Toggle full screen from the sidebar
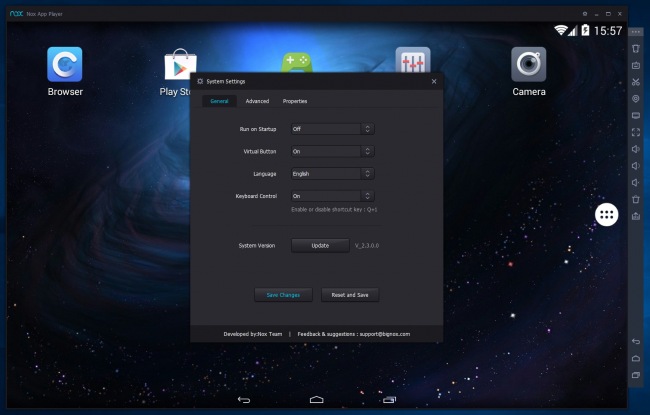 635,132
